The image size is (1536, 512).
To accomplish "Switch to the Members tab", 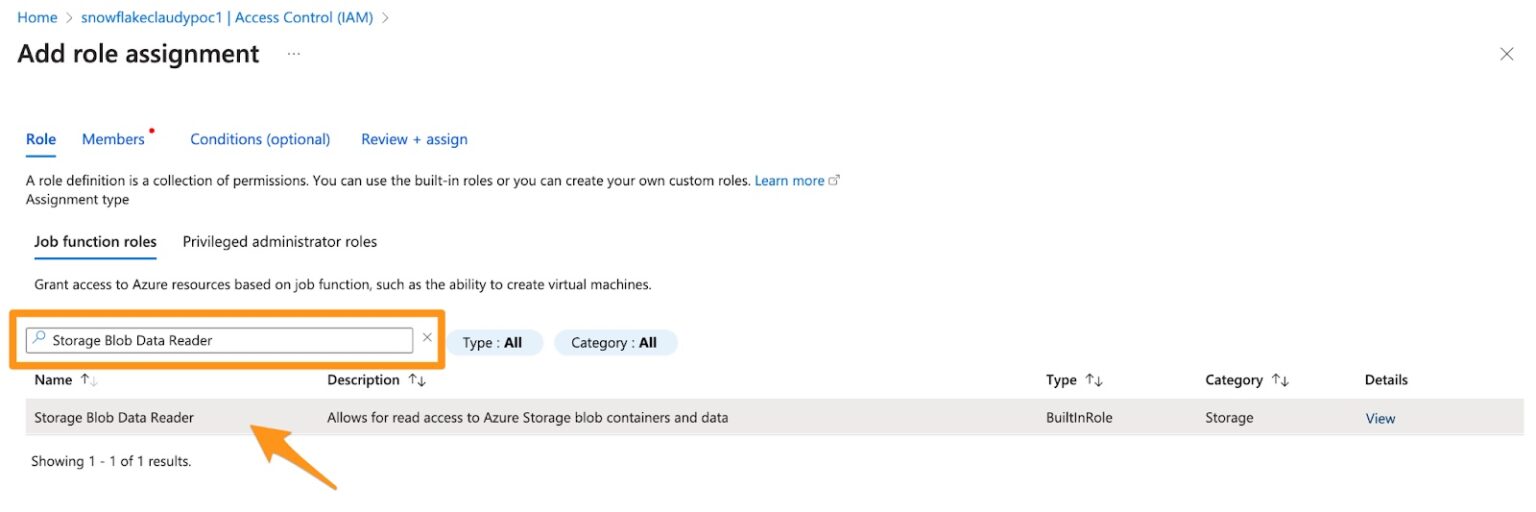I will point(113,139).
